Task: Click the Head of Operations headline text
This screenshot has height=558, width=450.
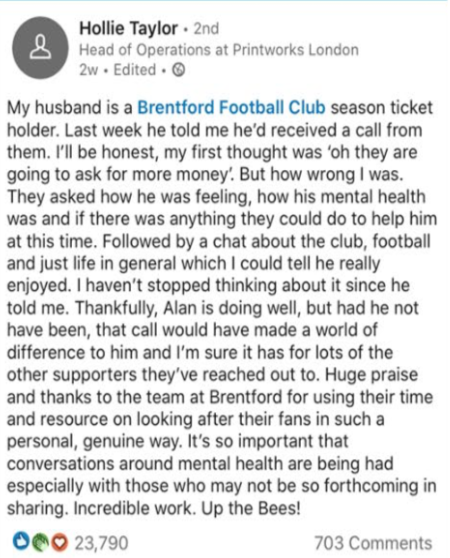Action: [145, 50]
